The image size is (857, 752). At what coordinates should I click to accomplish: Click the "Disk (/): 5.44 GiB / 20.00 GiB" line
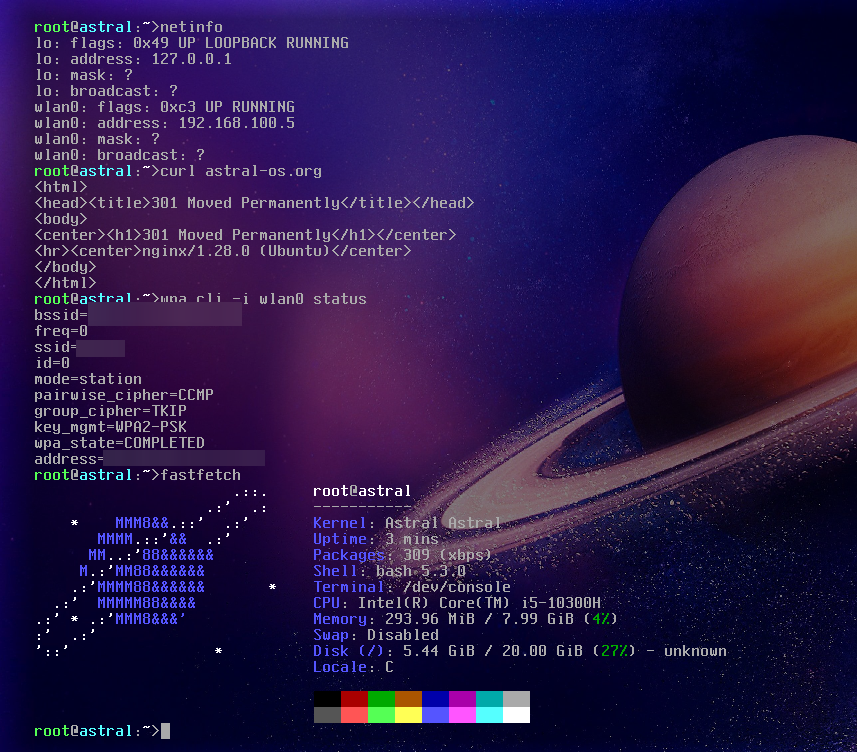click(520, 651)
